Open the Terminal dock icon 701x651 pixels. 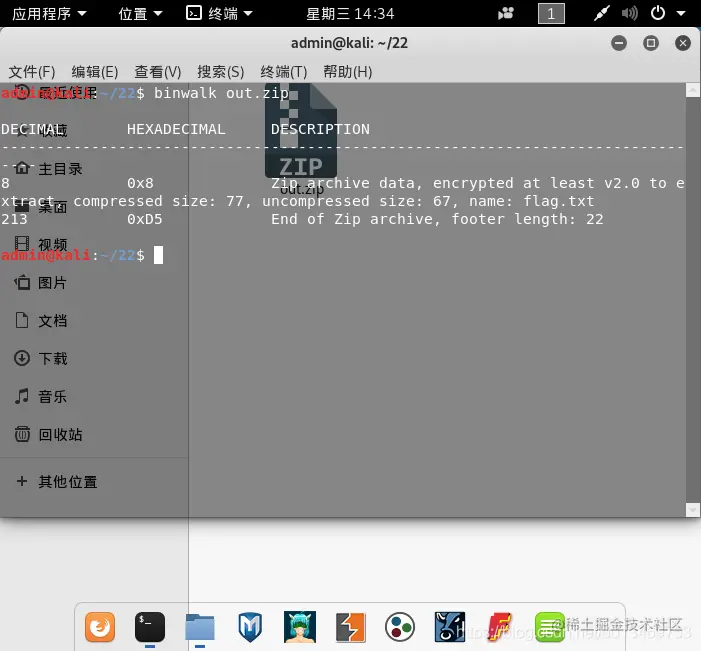pyautogui.click(x=150, y=626)
